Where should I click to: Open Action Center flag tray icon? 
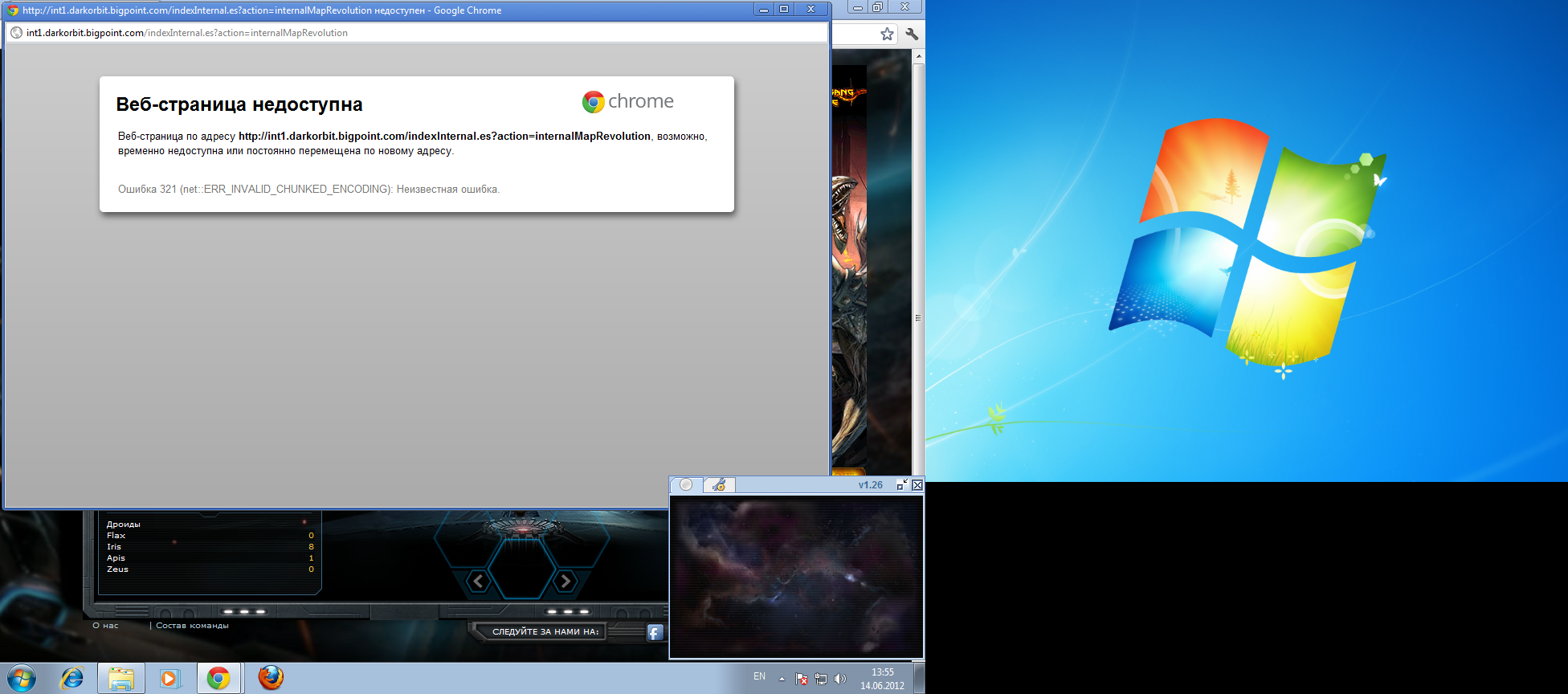(x=802, y=679)
